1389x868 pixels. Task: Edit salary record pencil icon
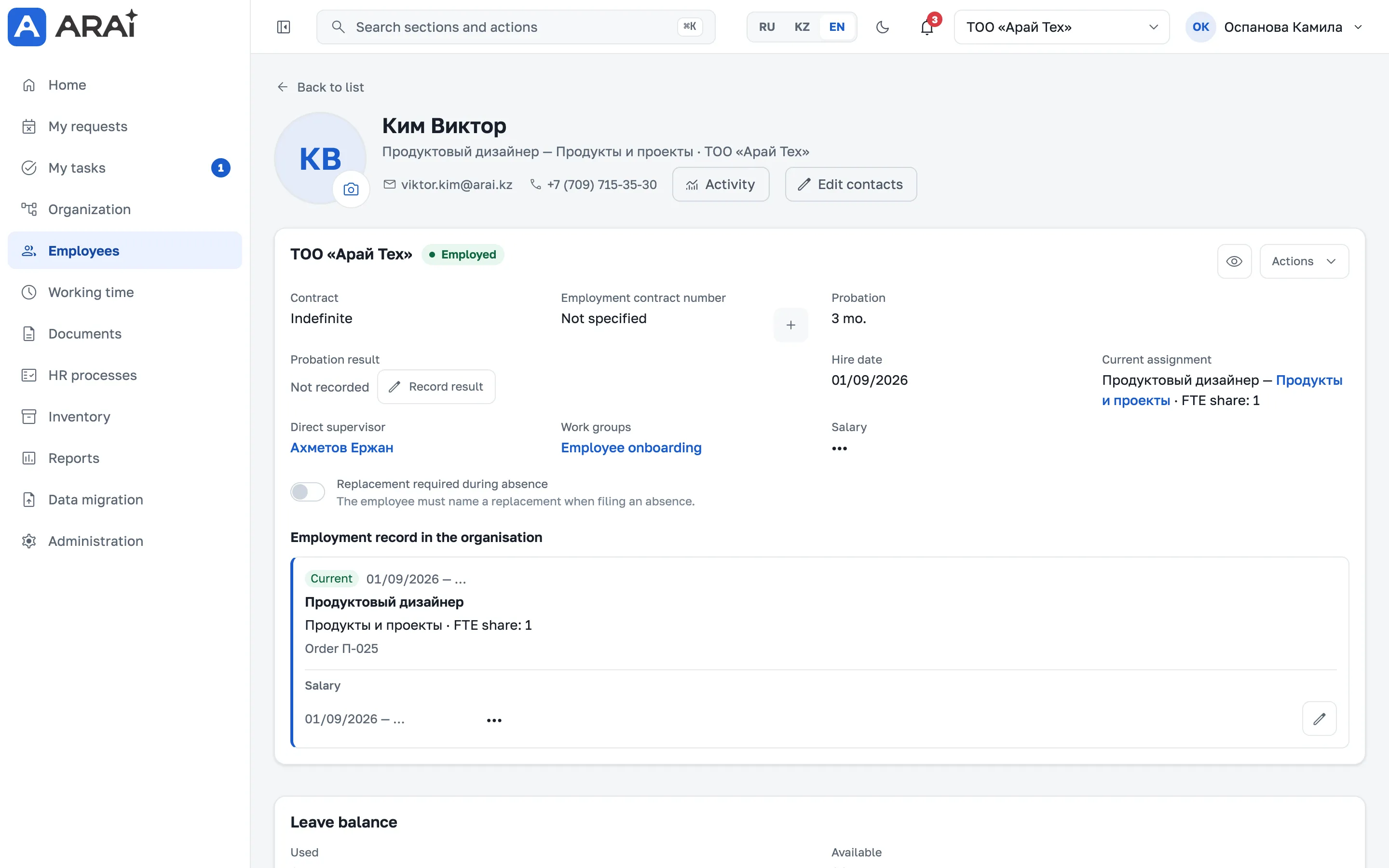click(1319, 719)
